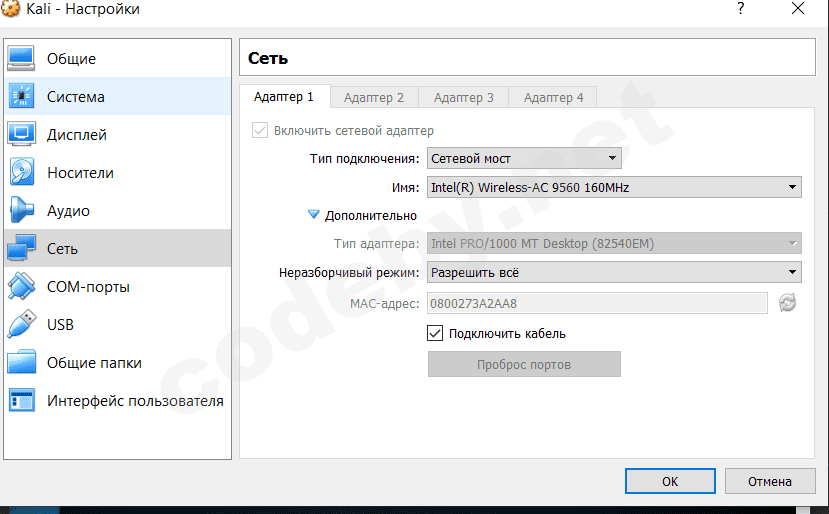Toggle the Включить сетевой адаптер checkbox
Screen dimensions: 829x514
260,130
